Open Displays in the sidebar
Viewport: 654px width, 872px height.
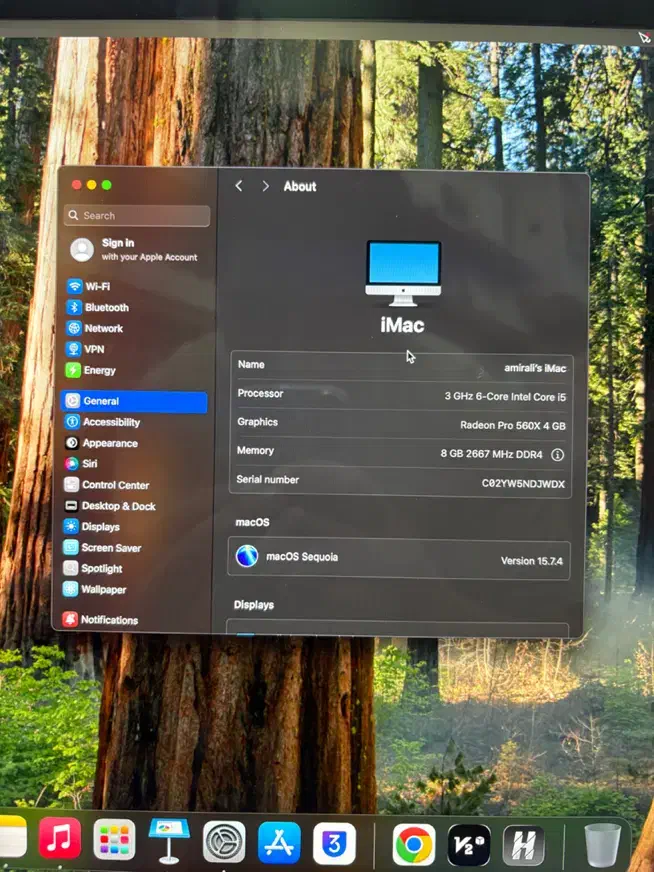point(92,527)
